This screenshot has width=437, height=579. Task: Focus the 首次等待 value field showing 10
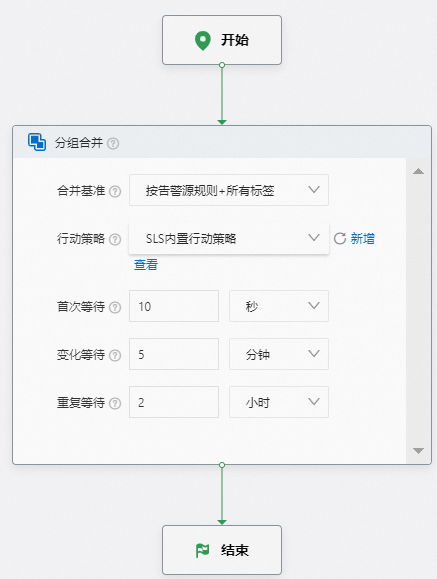174,306
